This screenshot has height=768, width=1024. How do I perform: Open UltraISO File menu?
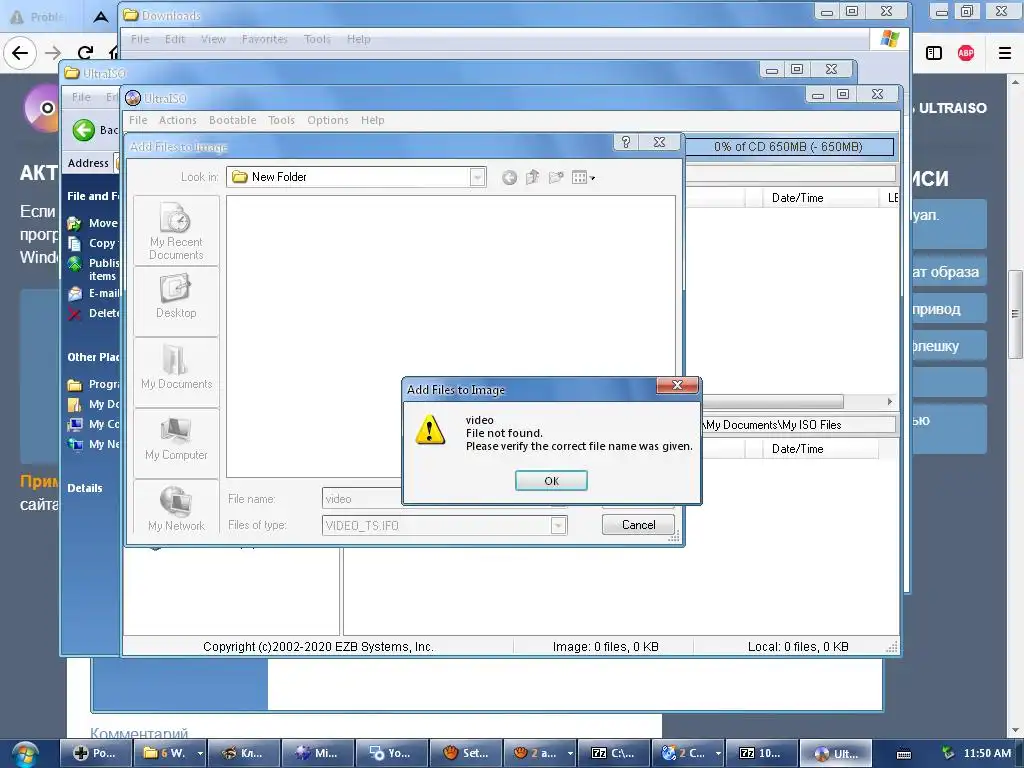click(x=138, y=120)
